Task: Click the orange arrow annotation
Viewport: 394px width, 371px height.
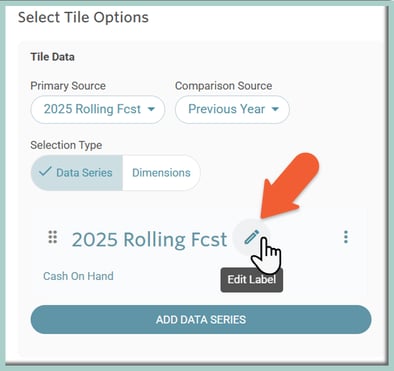Action: (289, 185)
